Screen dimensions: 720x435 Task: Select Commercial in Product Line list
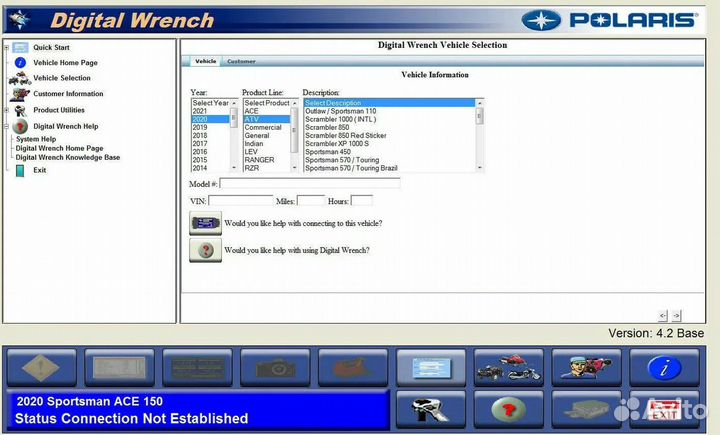pos(267,127)
